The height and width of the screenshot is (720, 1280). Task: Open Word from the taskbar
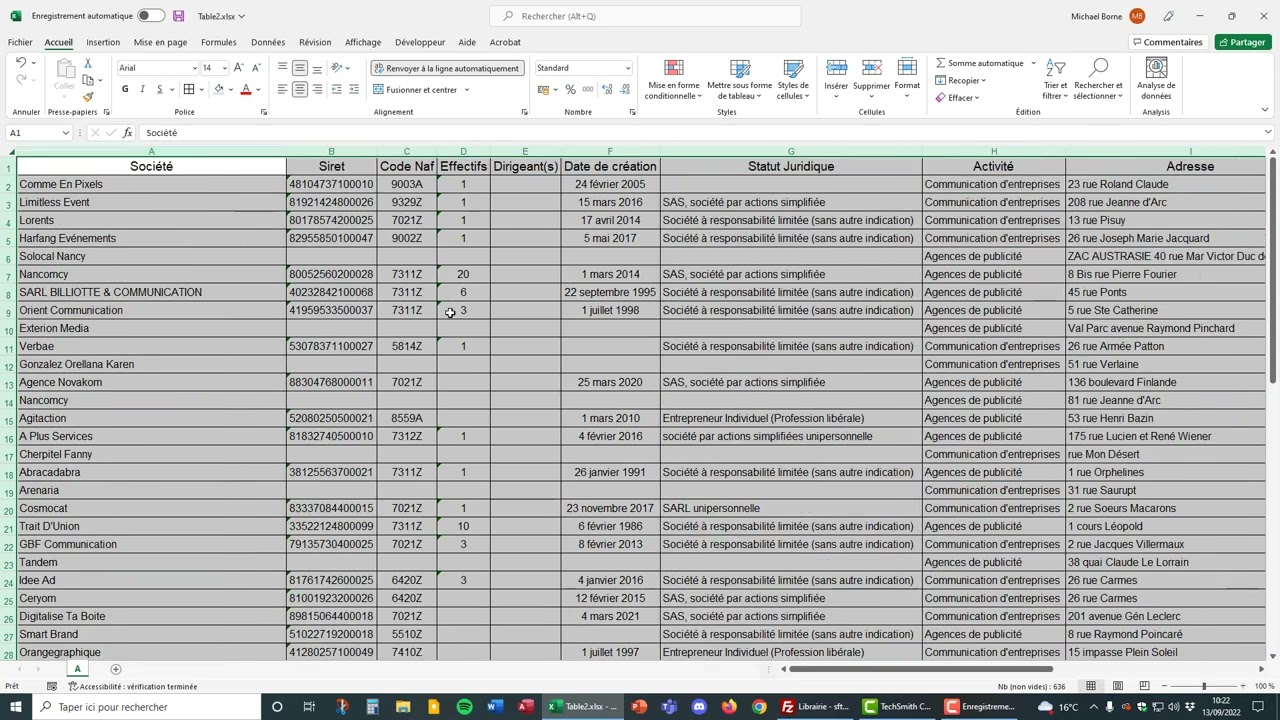494,707
